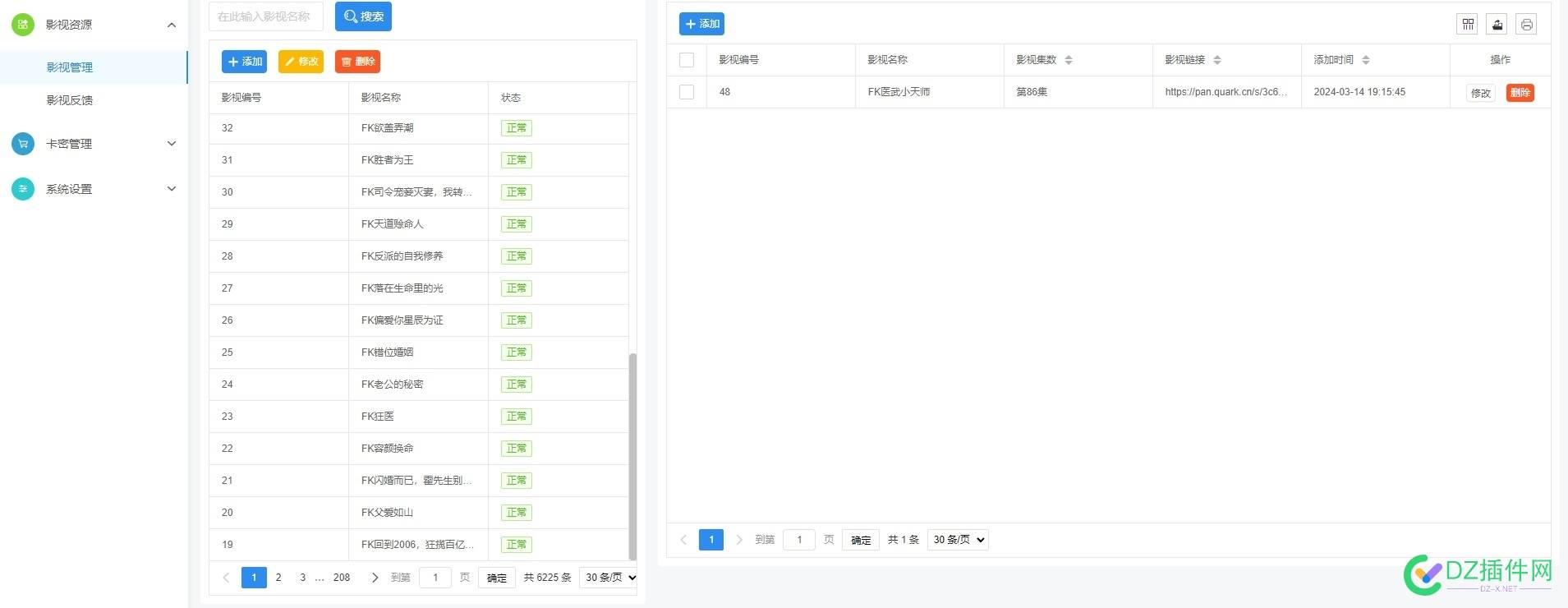Open the 30 条/页 dropdown in right table
Viewport: 1568px width, 608px height.
tap(958, 540)
